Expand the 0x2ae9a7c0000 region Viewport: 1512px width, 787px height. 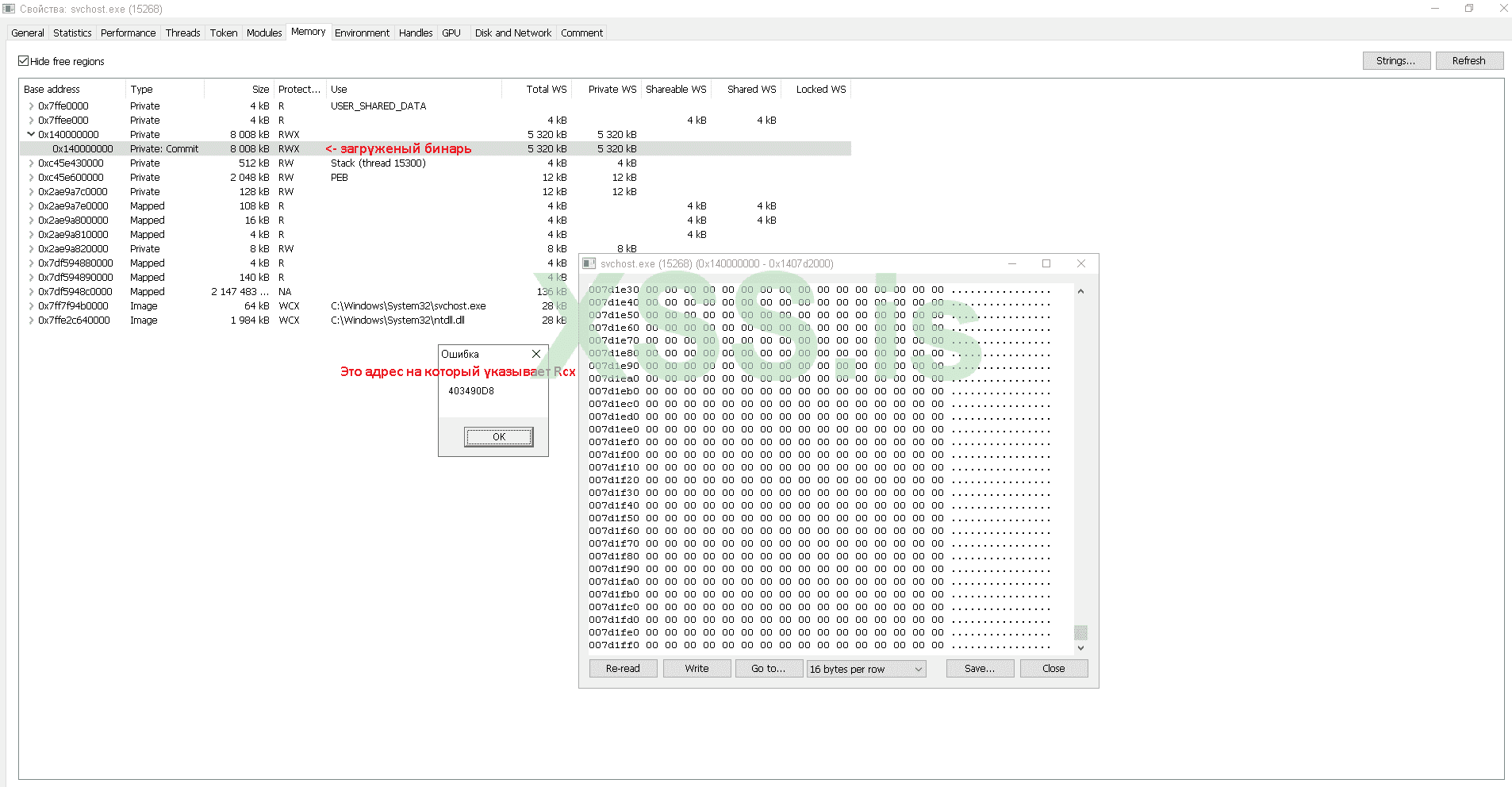[31, 192]
